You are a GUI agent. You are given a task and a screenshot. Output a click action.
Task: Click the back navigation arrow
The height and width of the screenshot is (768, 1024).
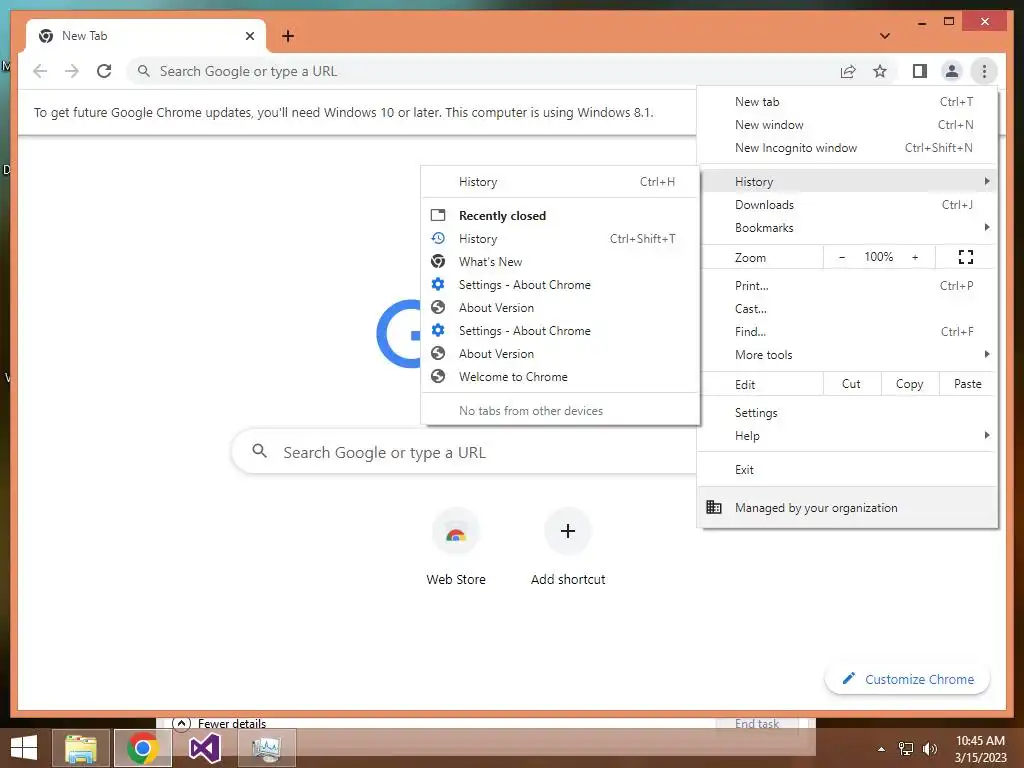[x=40, y=71]
